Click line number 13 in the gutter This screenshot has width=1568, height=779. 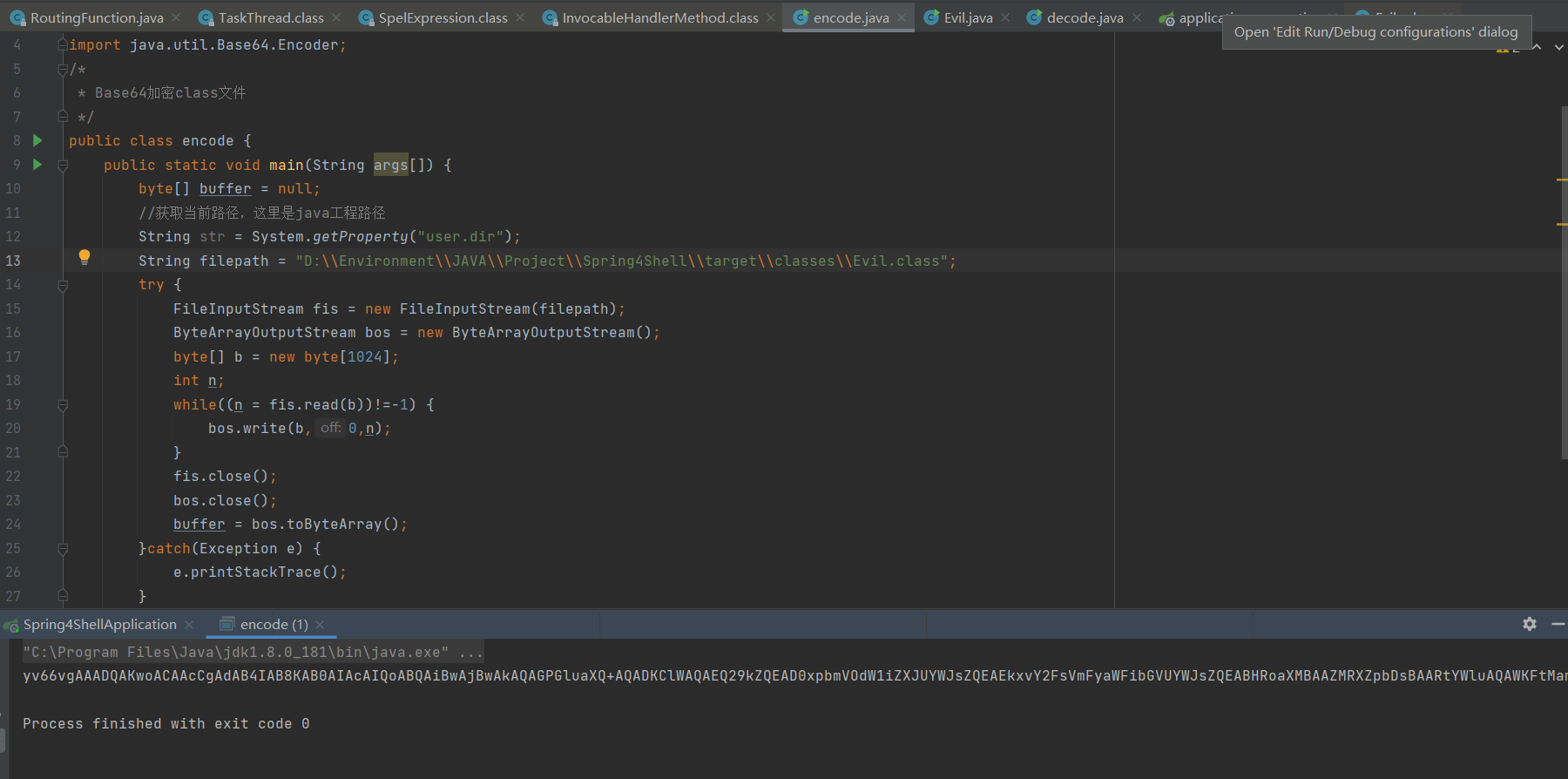(x=13, y=261)
